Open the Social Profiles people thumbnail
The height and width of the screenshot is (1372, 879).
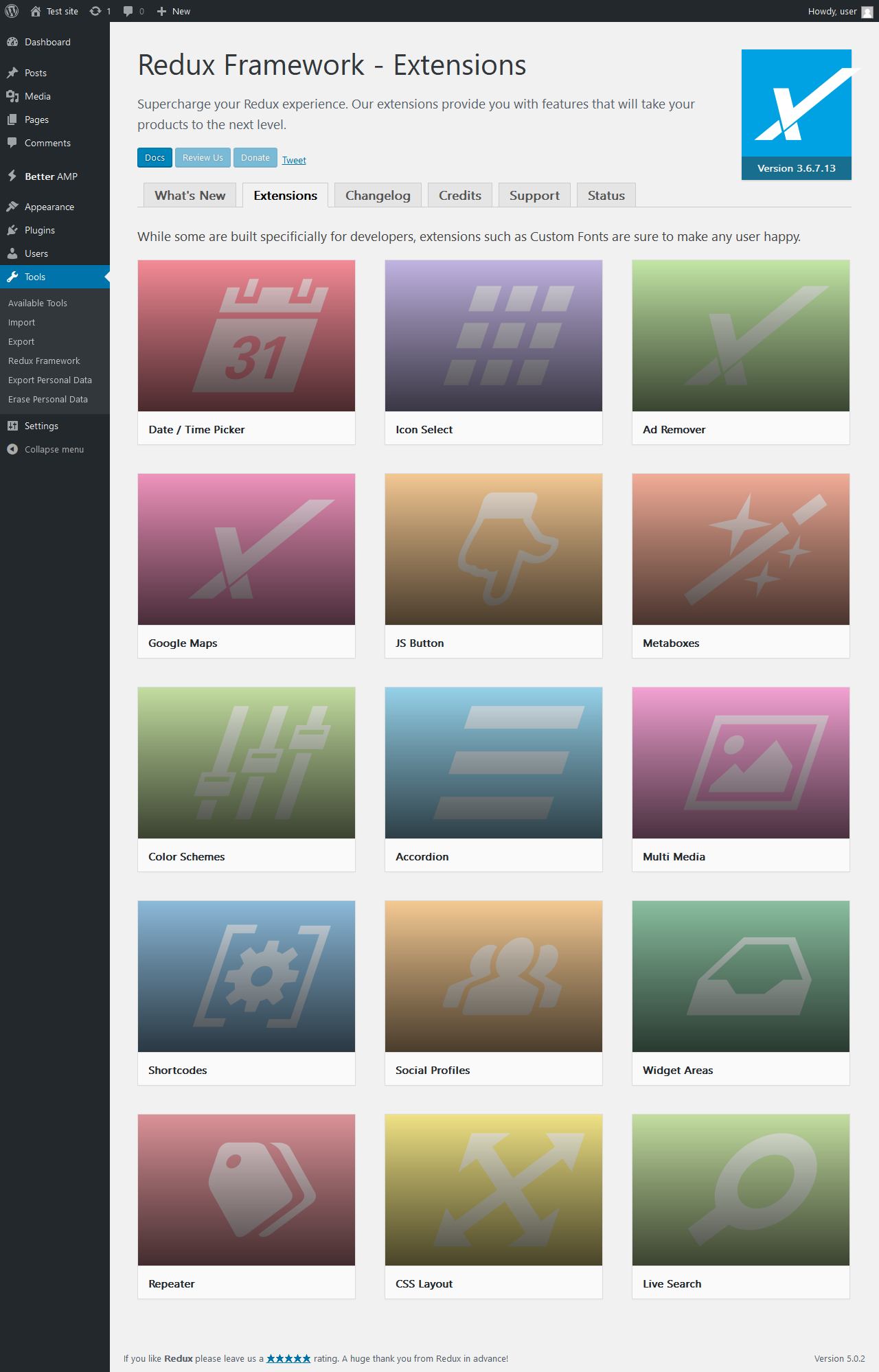pos(494,976)
